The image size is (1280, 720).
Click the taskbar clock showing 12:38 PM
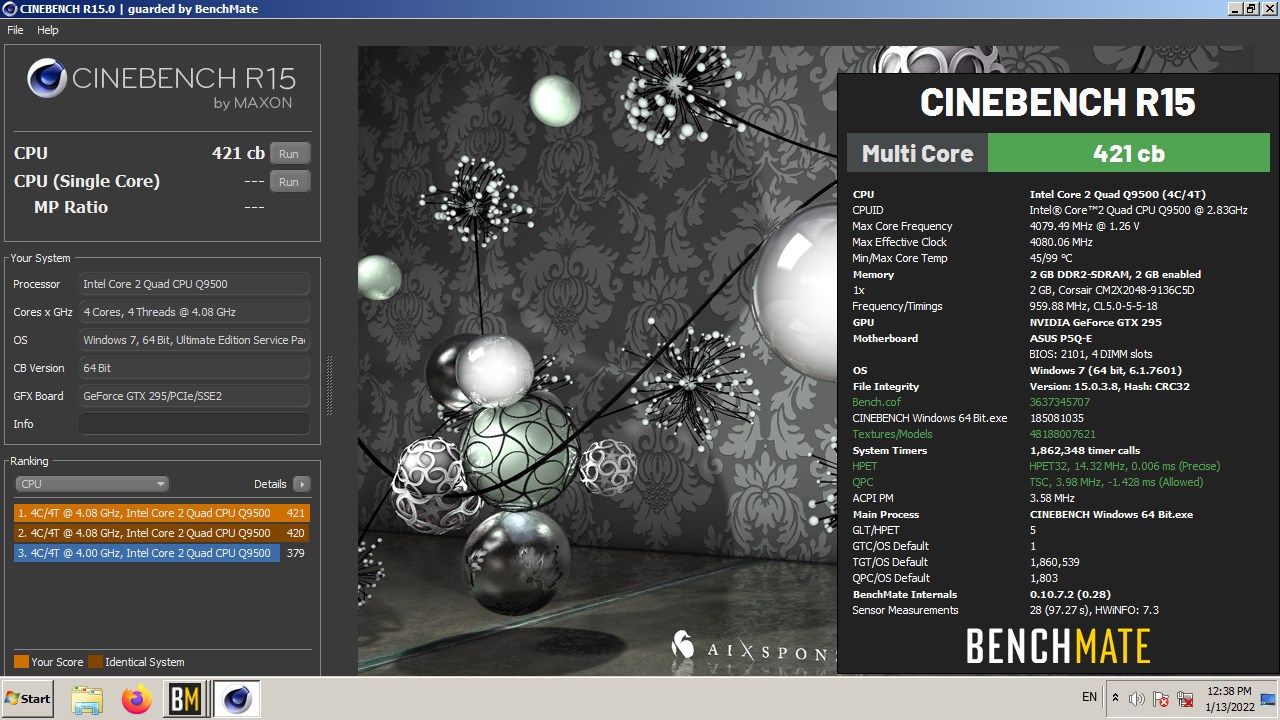click(x=1230, y=698)
